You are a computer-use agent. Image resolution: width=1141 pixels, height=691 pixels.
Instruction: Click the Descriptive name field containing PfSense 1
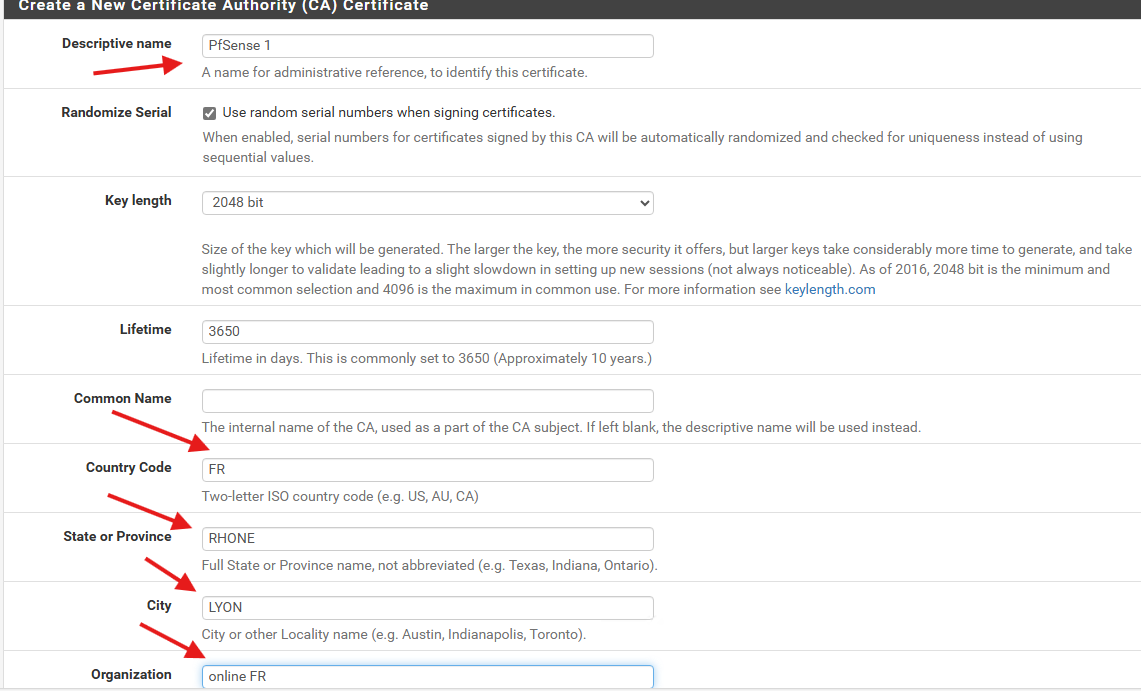(x=427, y=46)
